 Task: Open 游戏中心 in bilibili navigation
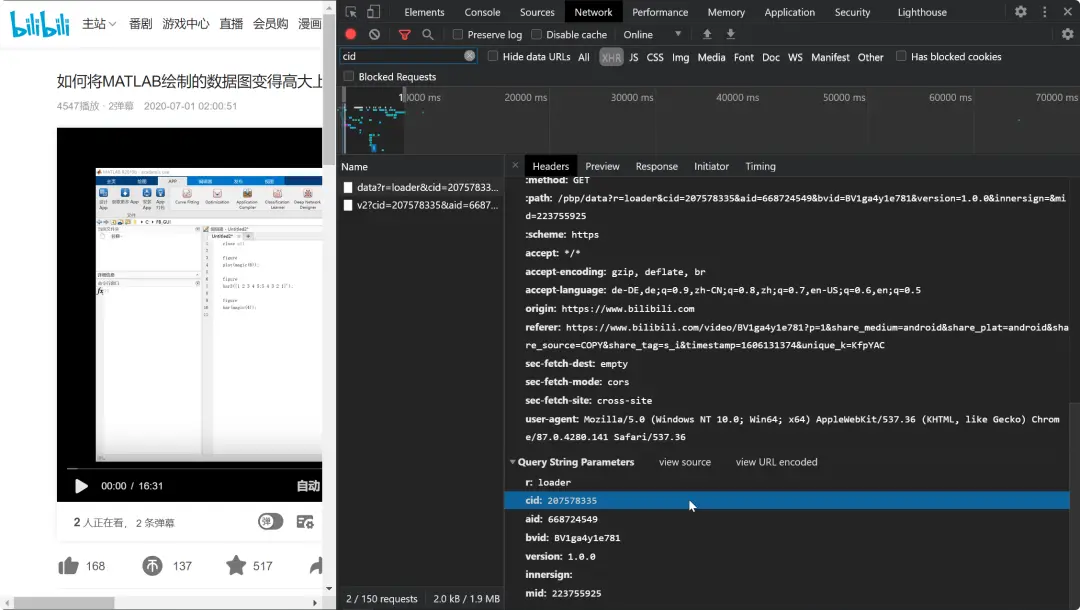pyautogui.click(x=185, y=24)
